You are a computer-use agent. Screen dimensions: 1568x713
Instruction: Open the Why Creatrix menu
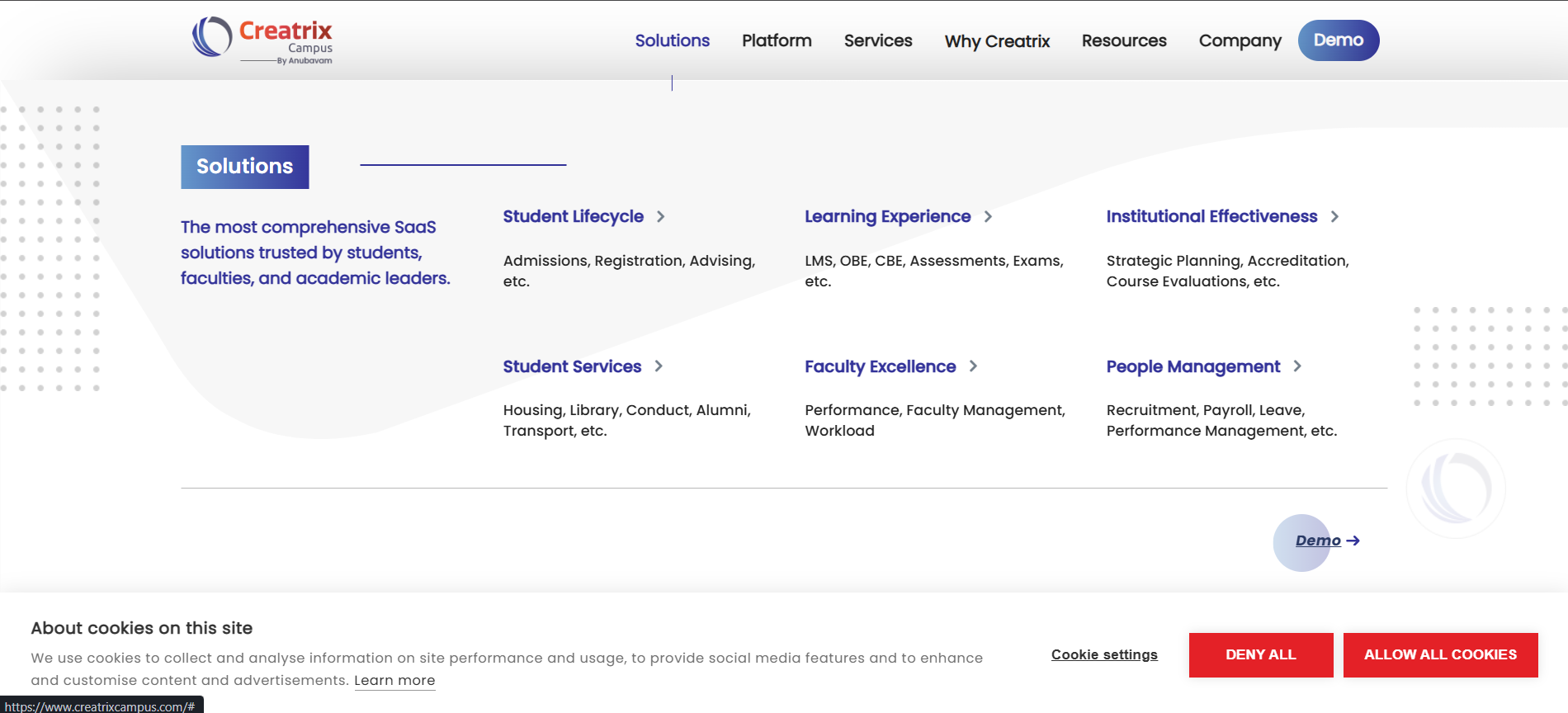[x=997, y=41]
